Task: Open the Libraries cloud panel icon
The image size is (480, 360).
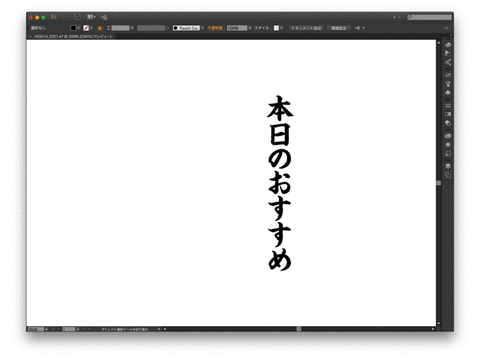Action: tap(448, 136)
